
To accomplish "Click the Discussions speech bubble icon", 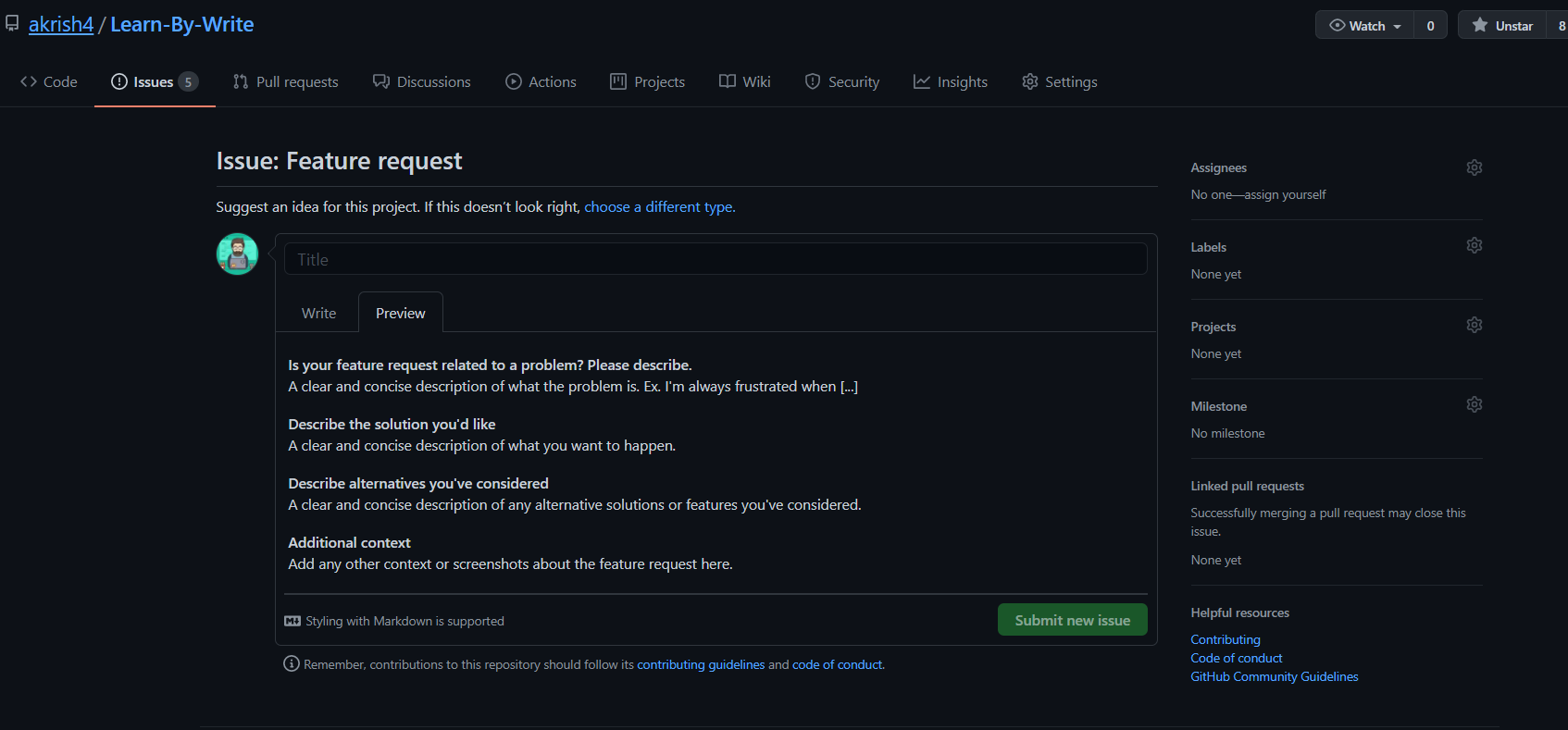I will (381, 81).
